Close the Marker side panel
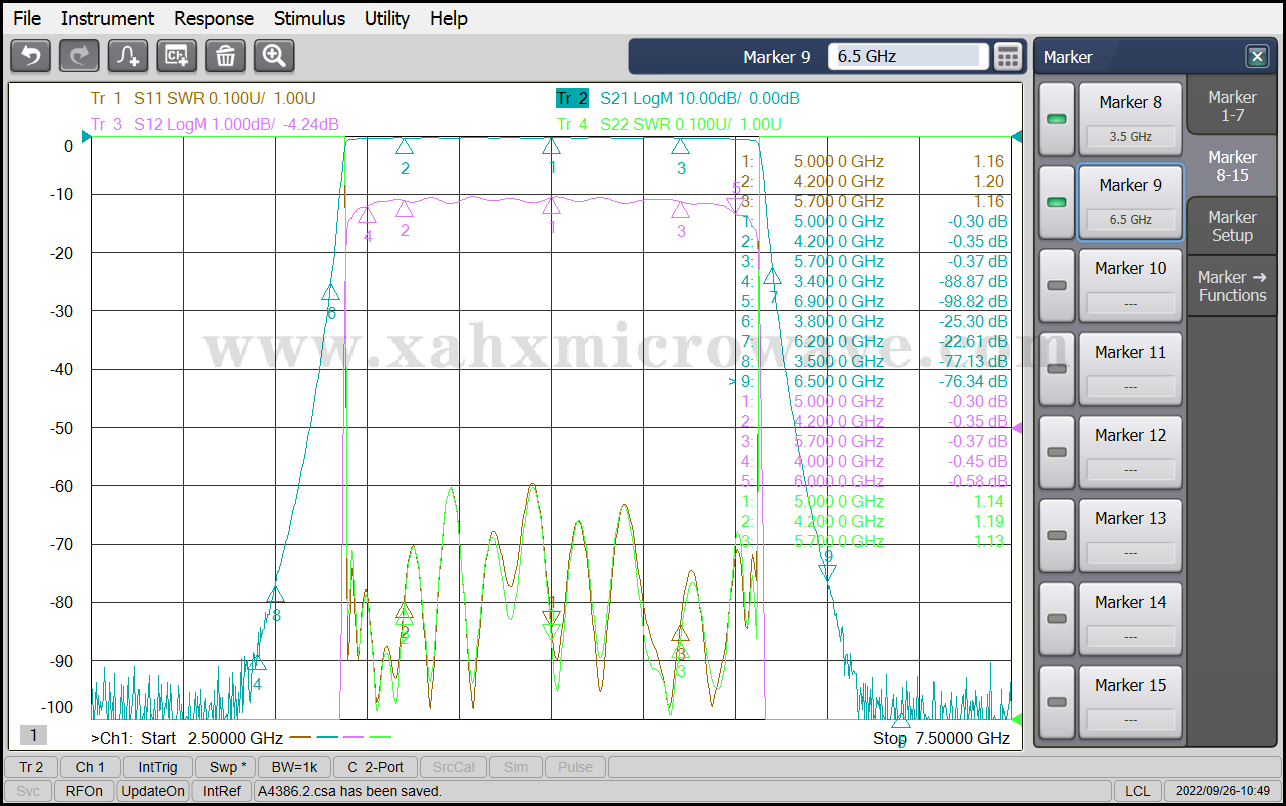 tap(1256, 57)
